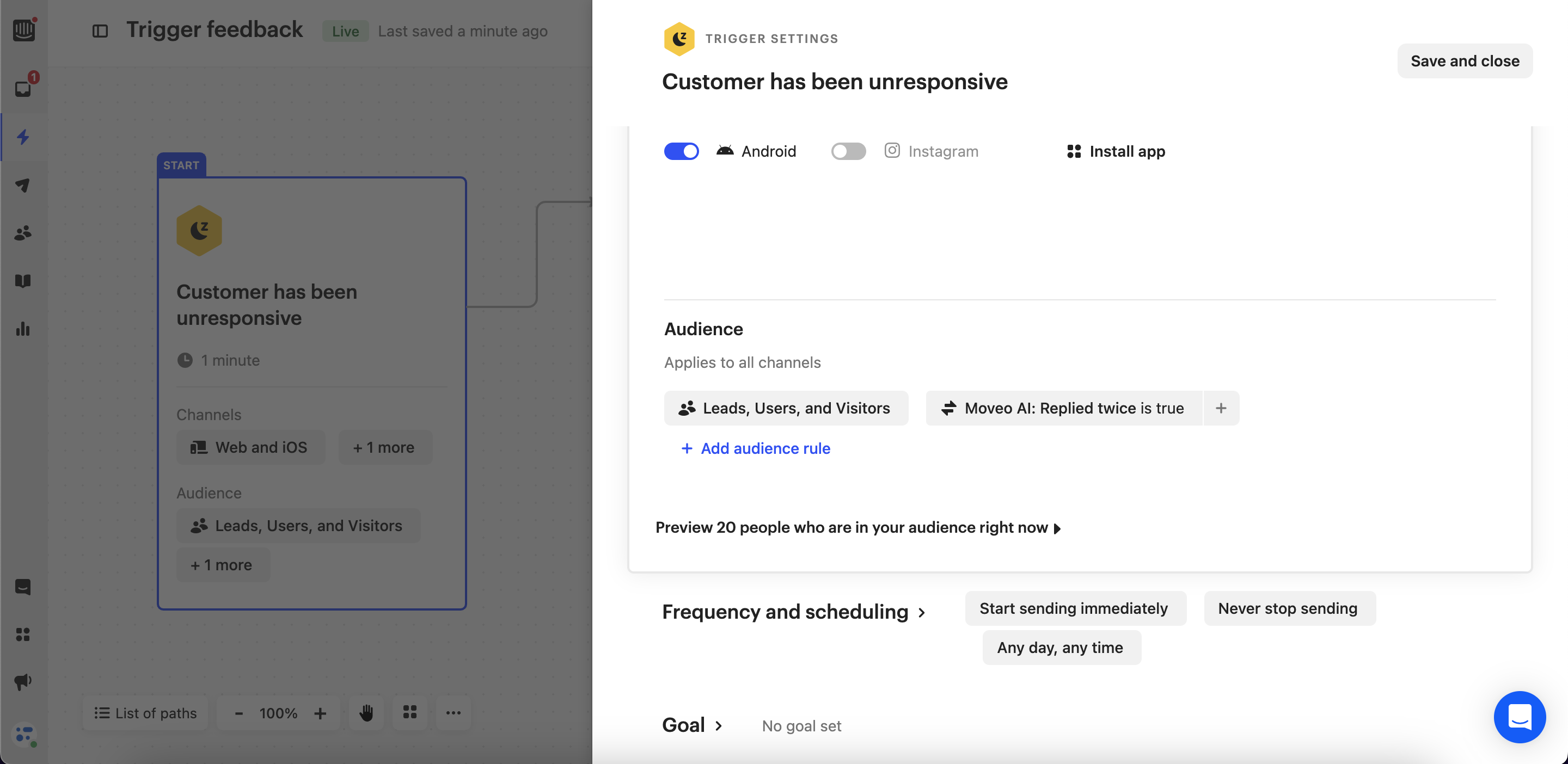Toggle the sidebar panel icon beside title
This screenshot has width=1568, height=764.
coord(100,31)
